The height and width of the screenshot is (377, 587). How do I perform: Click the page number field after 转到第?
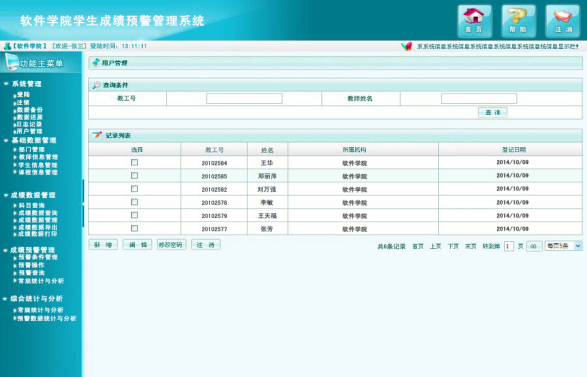509,246
